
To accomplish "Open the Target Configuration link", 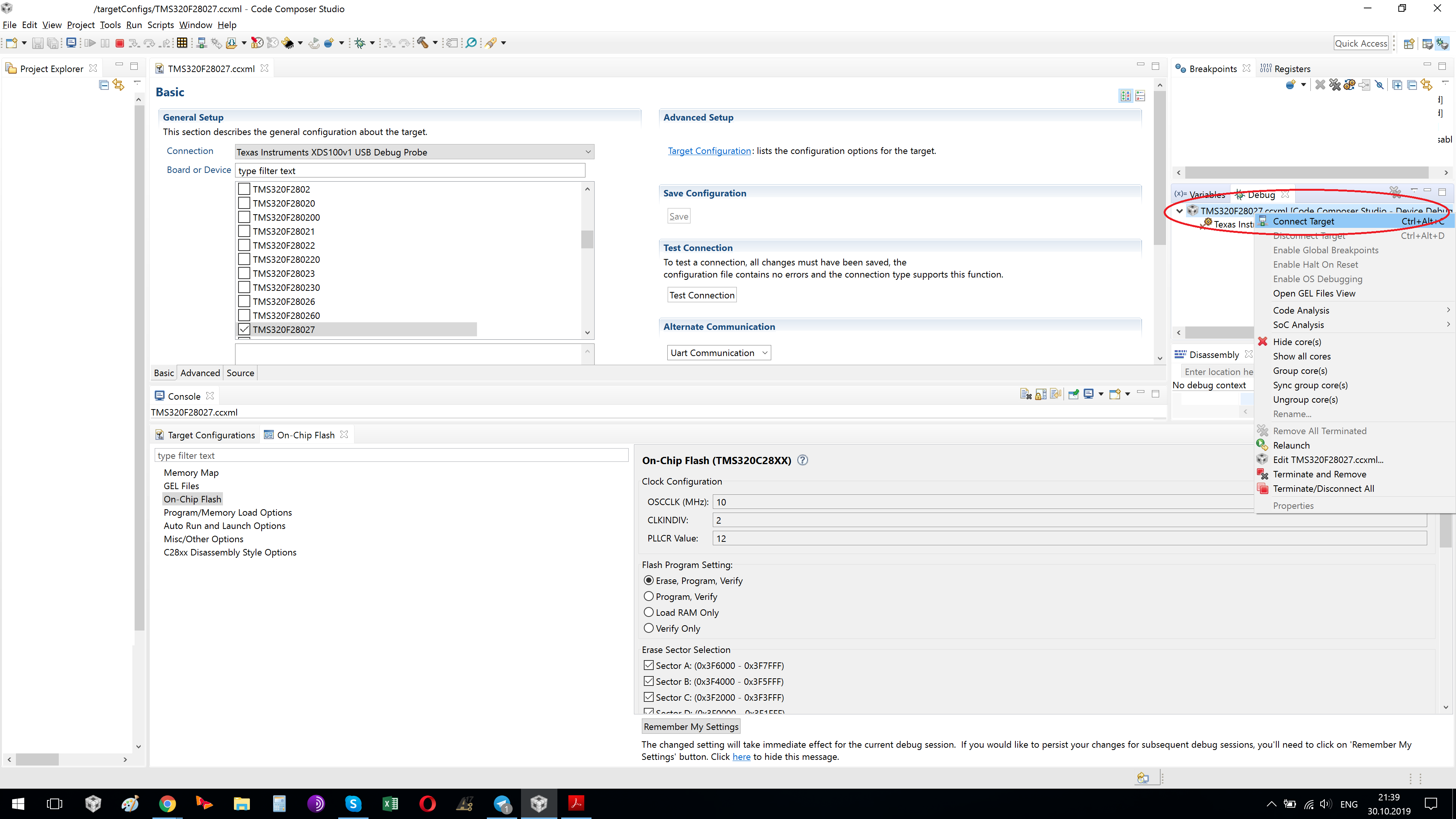I will (x=709, y=151).
